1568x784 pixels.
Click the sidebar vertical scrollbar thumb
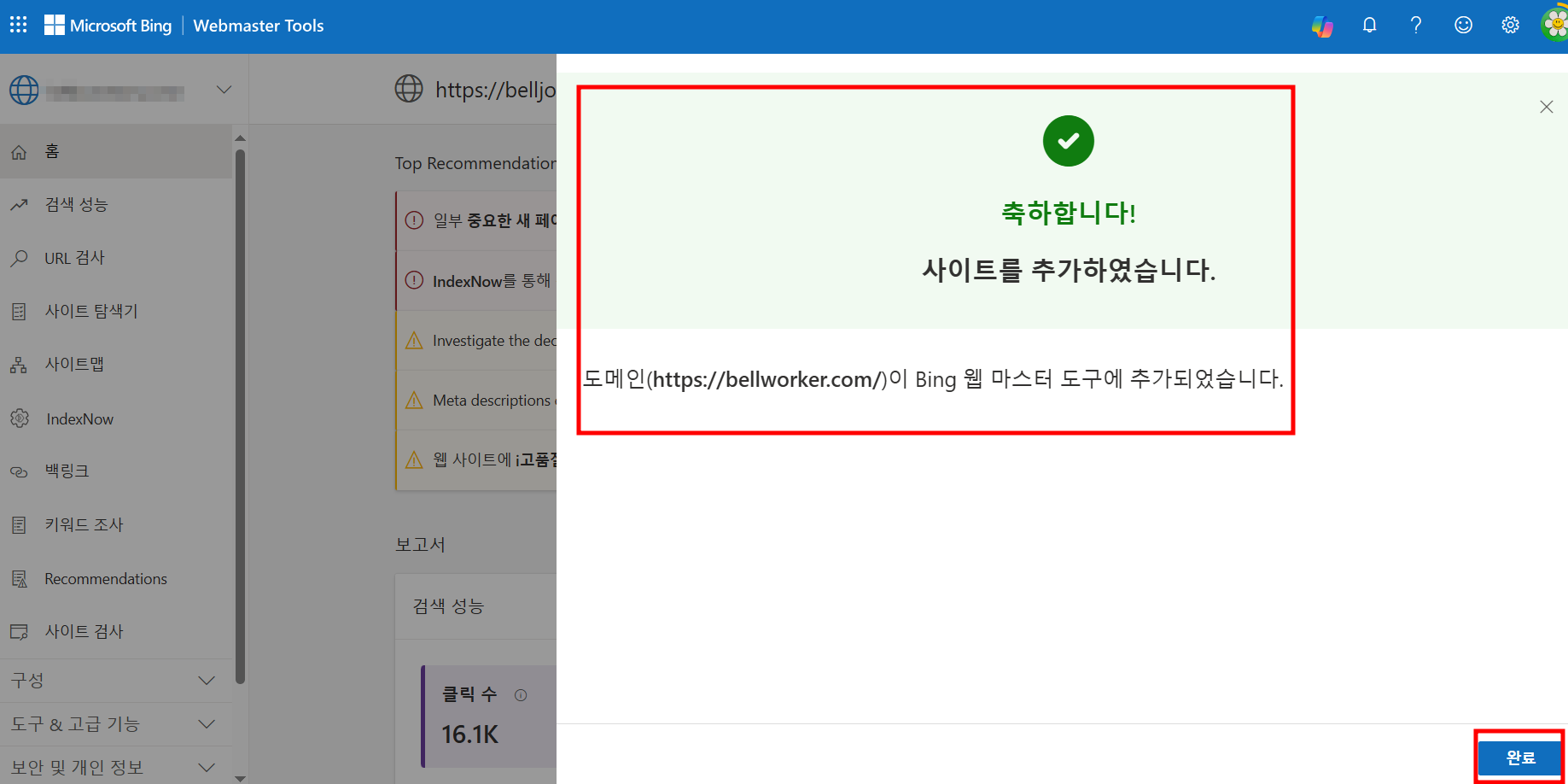[240, 417]
